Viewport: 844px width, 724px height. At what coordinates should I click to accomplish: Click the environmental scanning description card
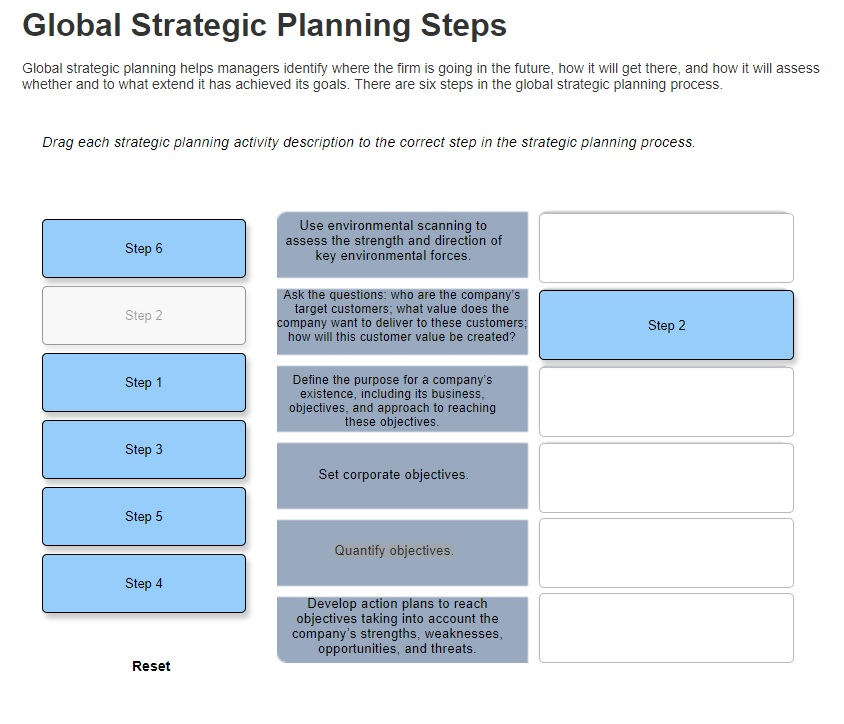tap(402, 245)
